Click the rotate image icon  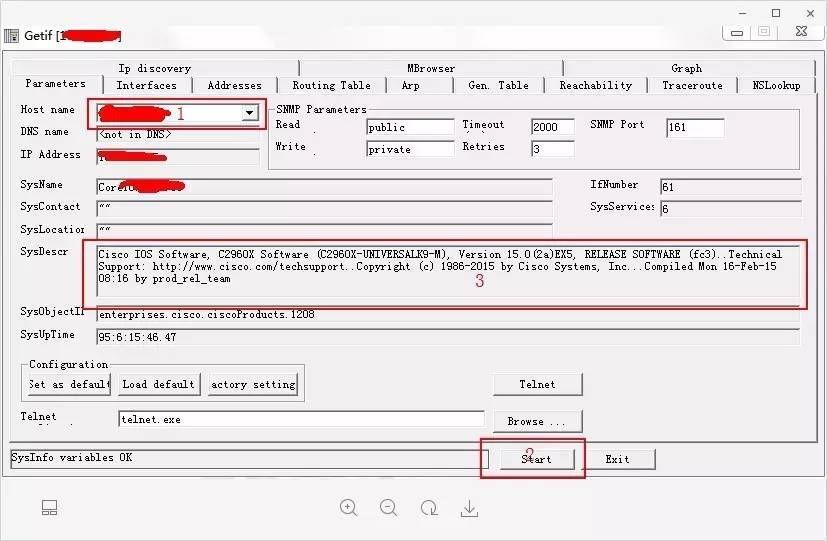coord(429,508)
